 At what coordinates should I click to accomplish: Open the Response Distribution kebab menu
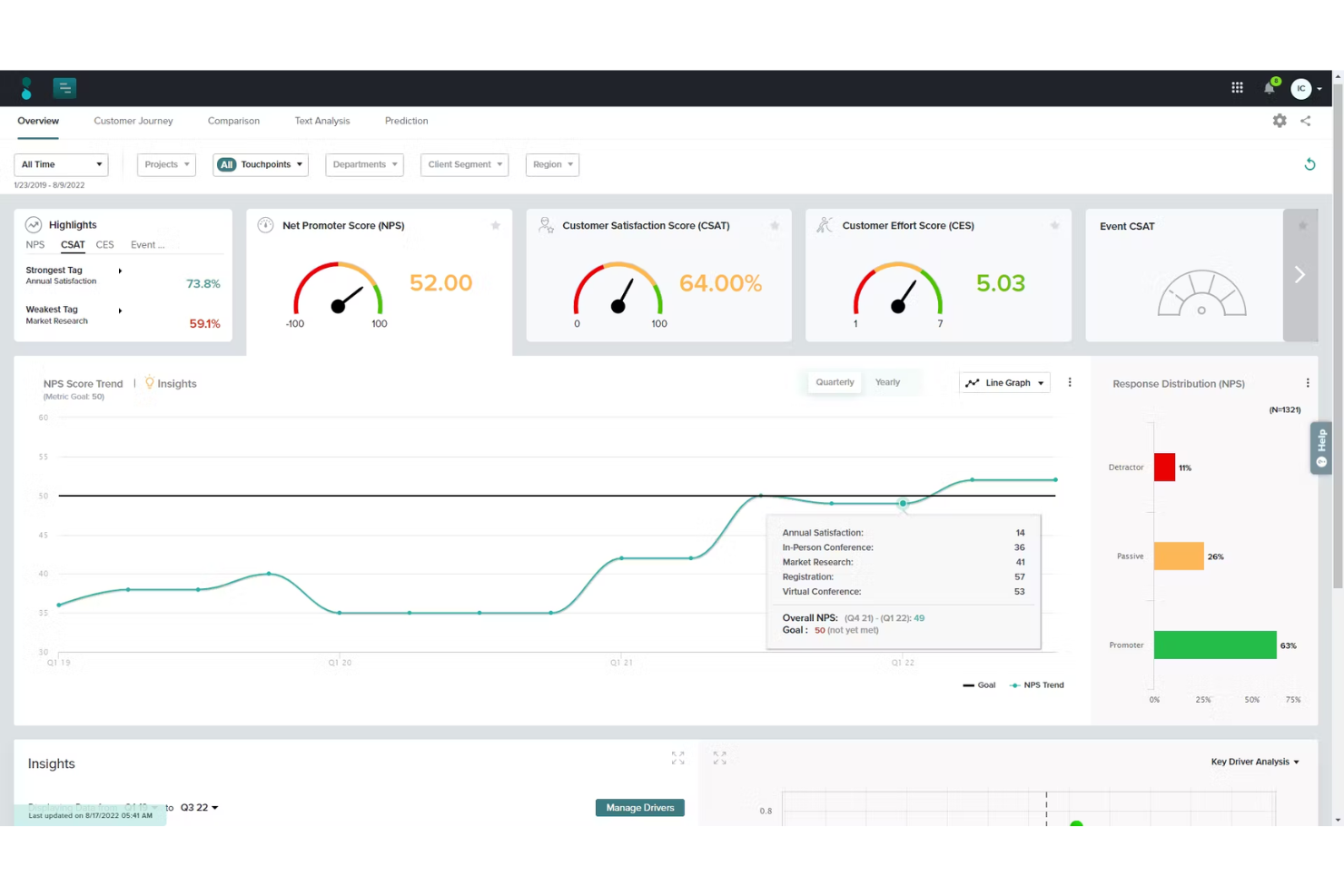[1308, 382]
